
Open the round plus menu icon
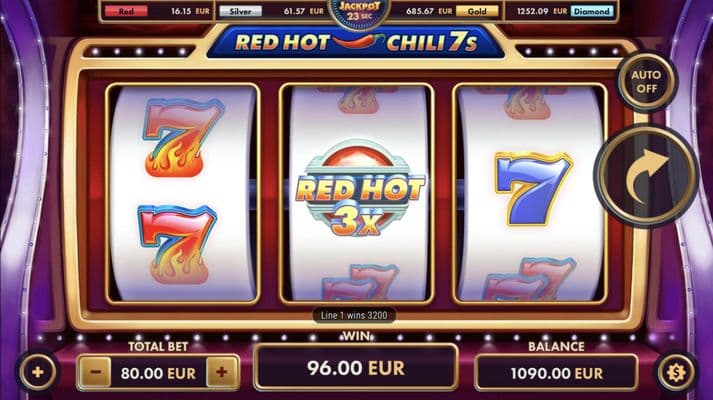click(38, 372)
